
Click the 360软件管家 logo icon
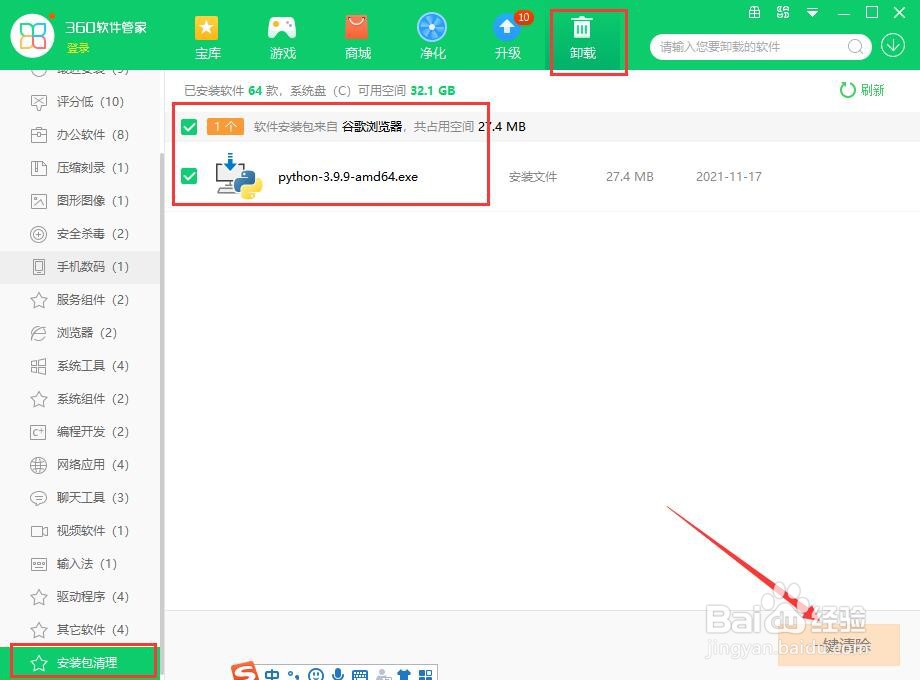click(33, 36)
